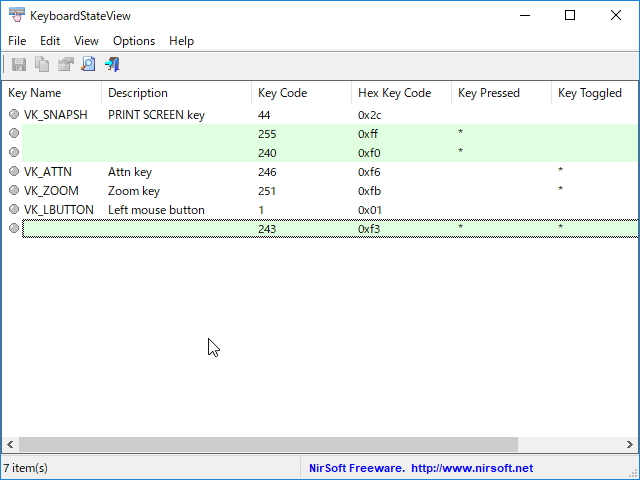The image size is (640, 480).
Task: Click the horizontal scrollbar right arrow
Action: click(x=630, y=444)
